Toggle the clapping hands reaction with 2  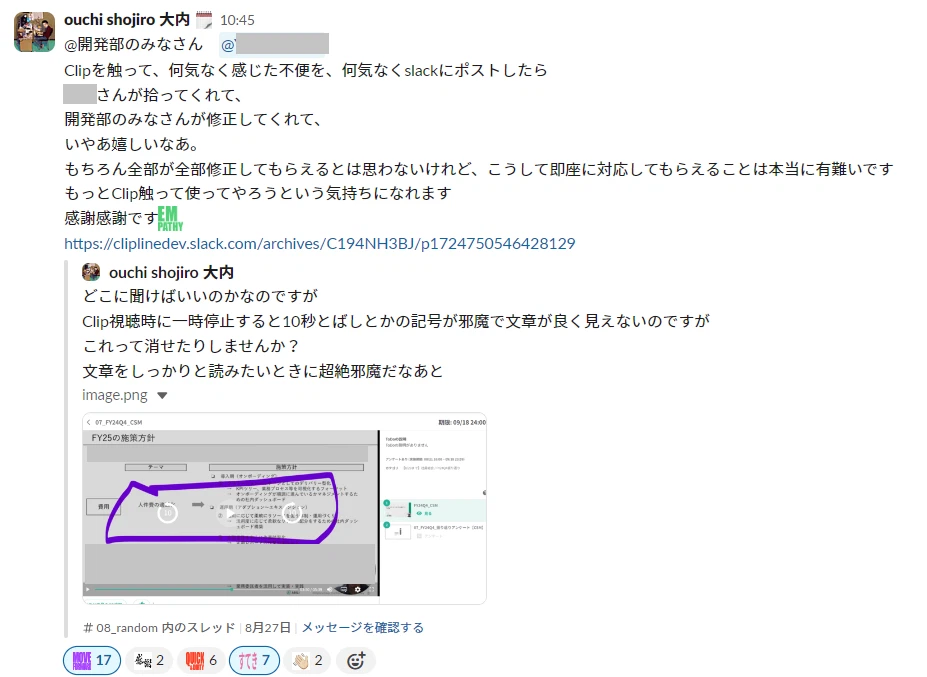click(307, 660)
